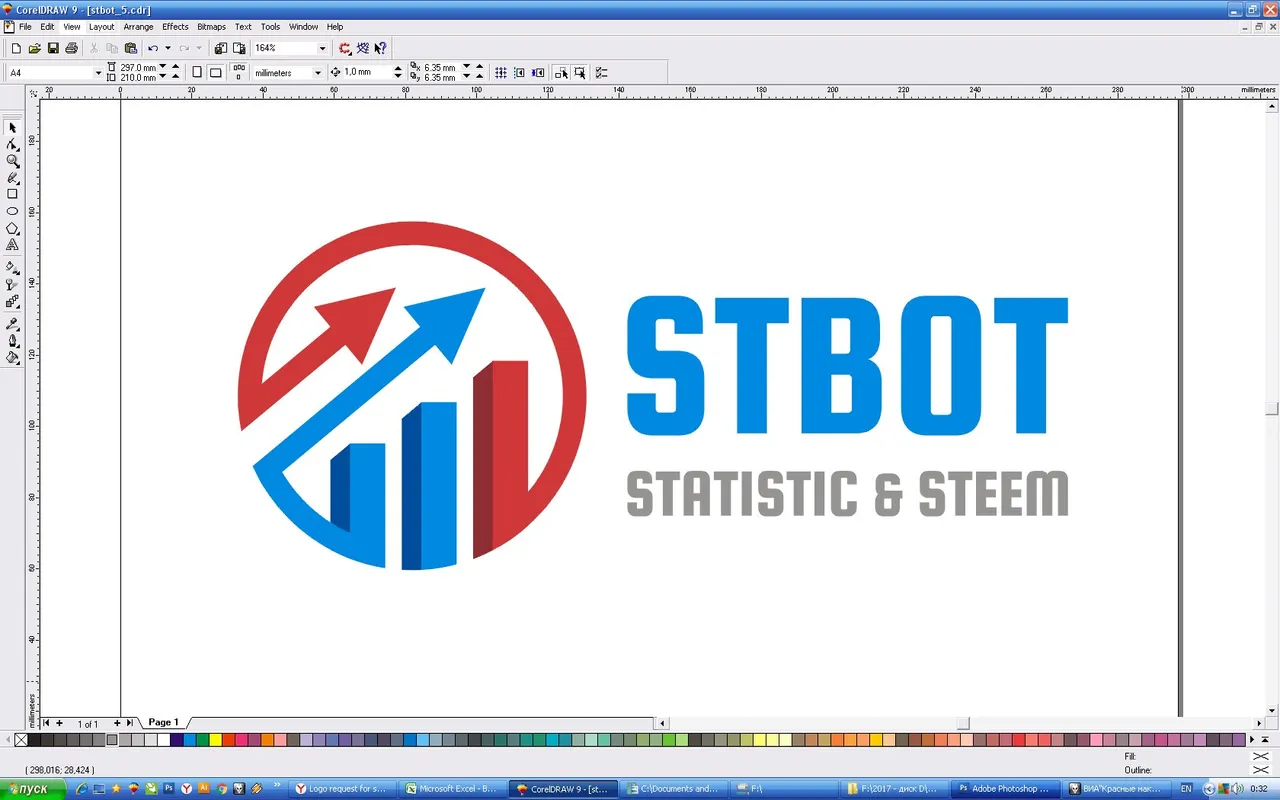Open the millimeters units dropdown
The height and width of the screenshot is (800, 1280).
tap(317, 73)
